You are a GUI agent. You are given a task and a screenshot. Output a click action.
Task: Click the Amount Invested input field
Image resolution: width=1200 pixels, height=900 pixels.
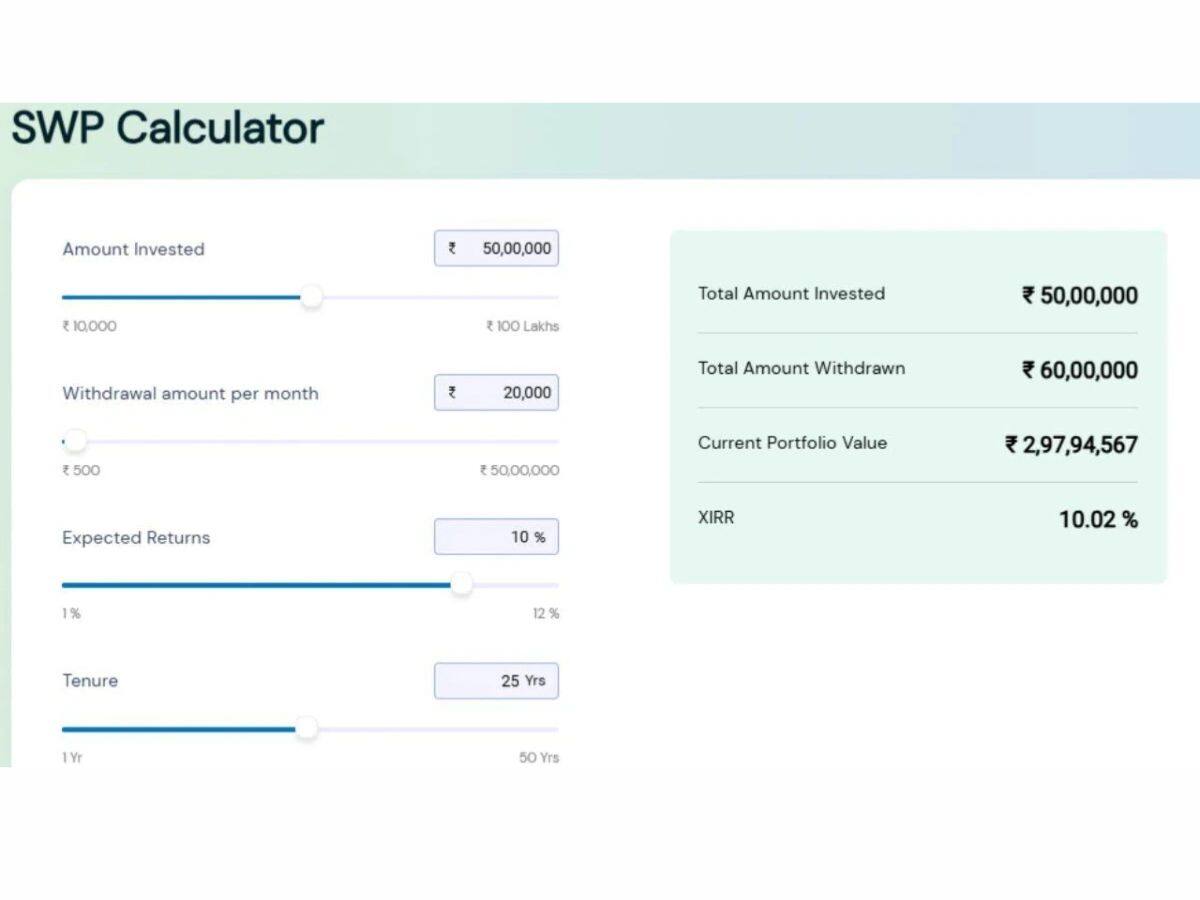click(x=496, y=249)
